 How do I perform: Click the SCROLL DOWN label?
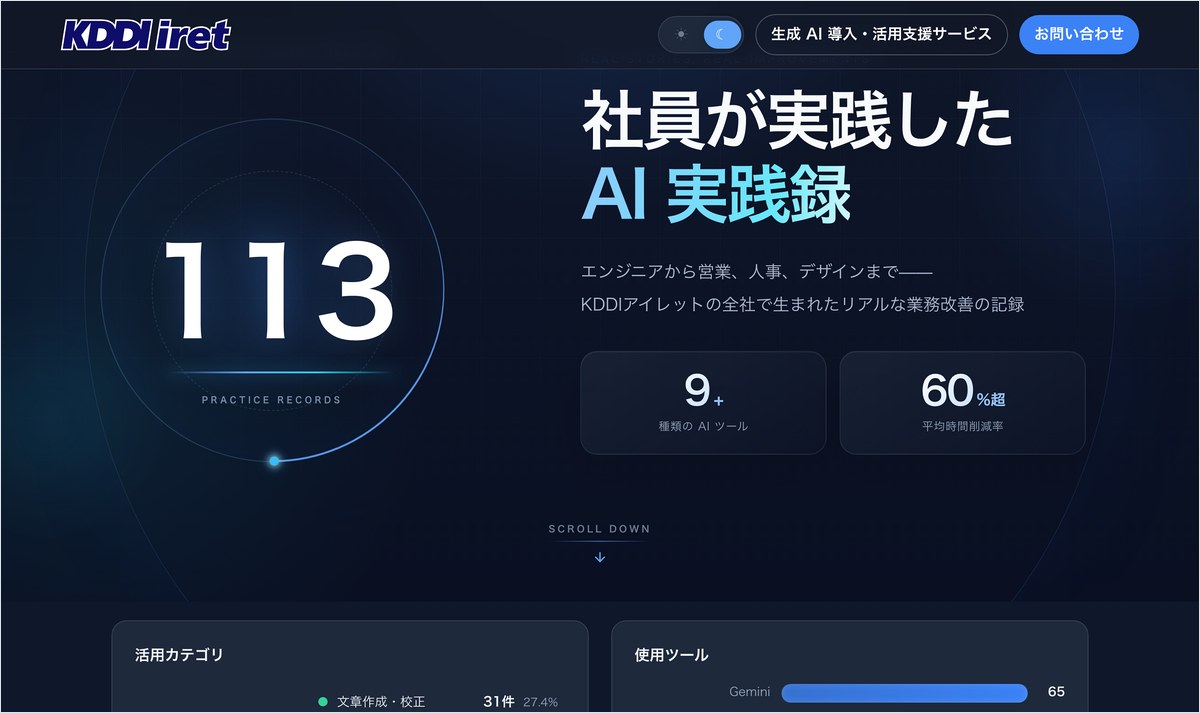pos(599,529)
